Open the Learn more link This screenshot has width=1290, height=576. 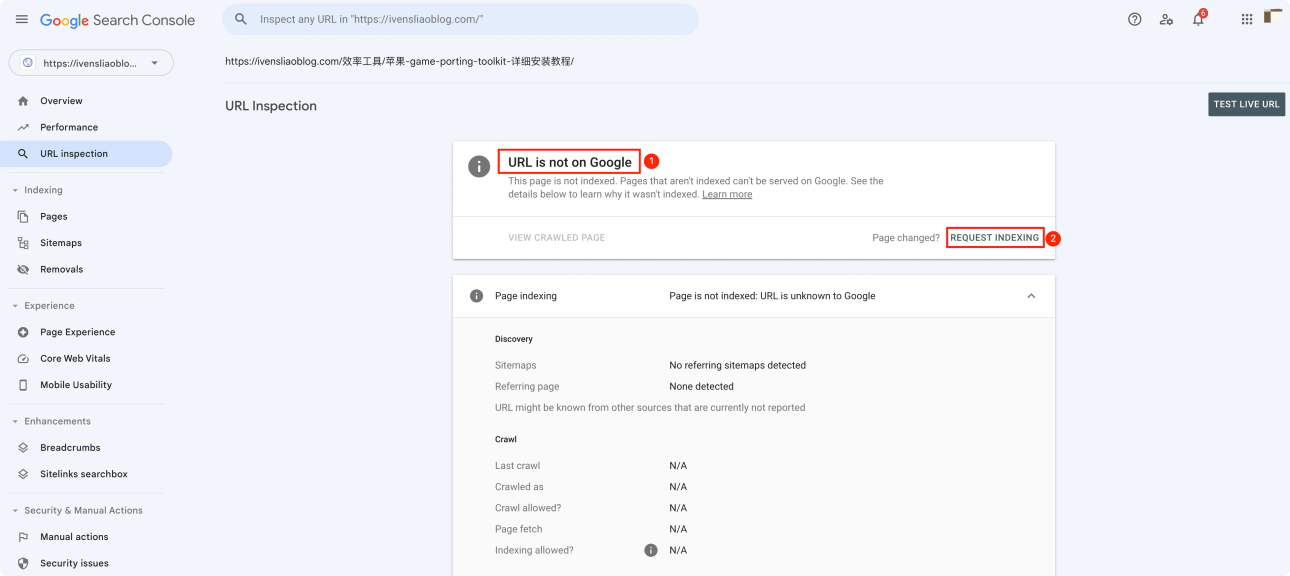[x=727, y=194]
